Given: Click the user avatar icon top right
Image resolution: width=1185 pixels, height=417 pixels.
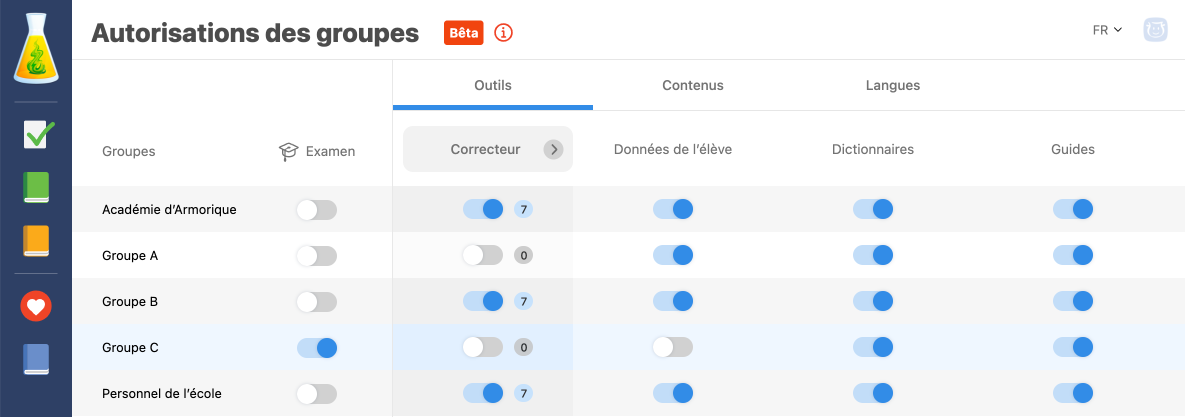Looking at the screenshot, I should click(1156, 31).
